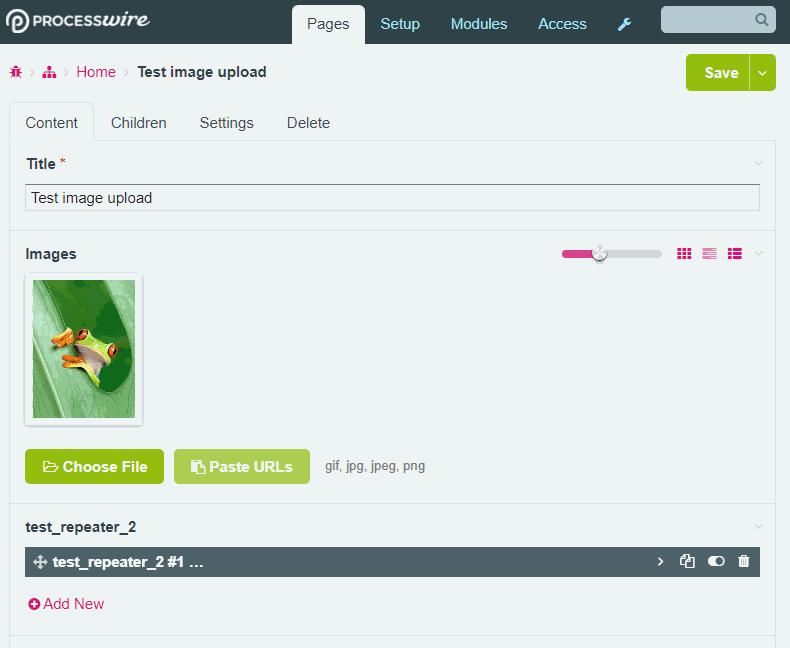Click the top search input box
Screen dimensions: 790x648
tap(718, 20)
